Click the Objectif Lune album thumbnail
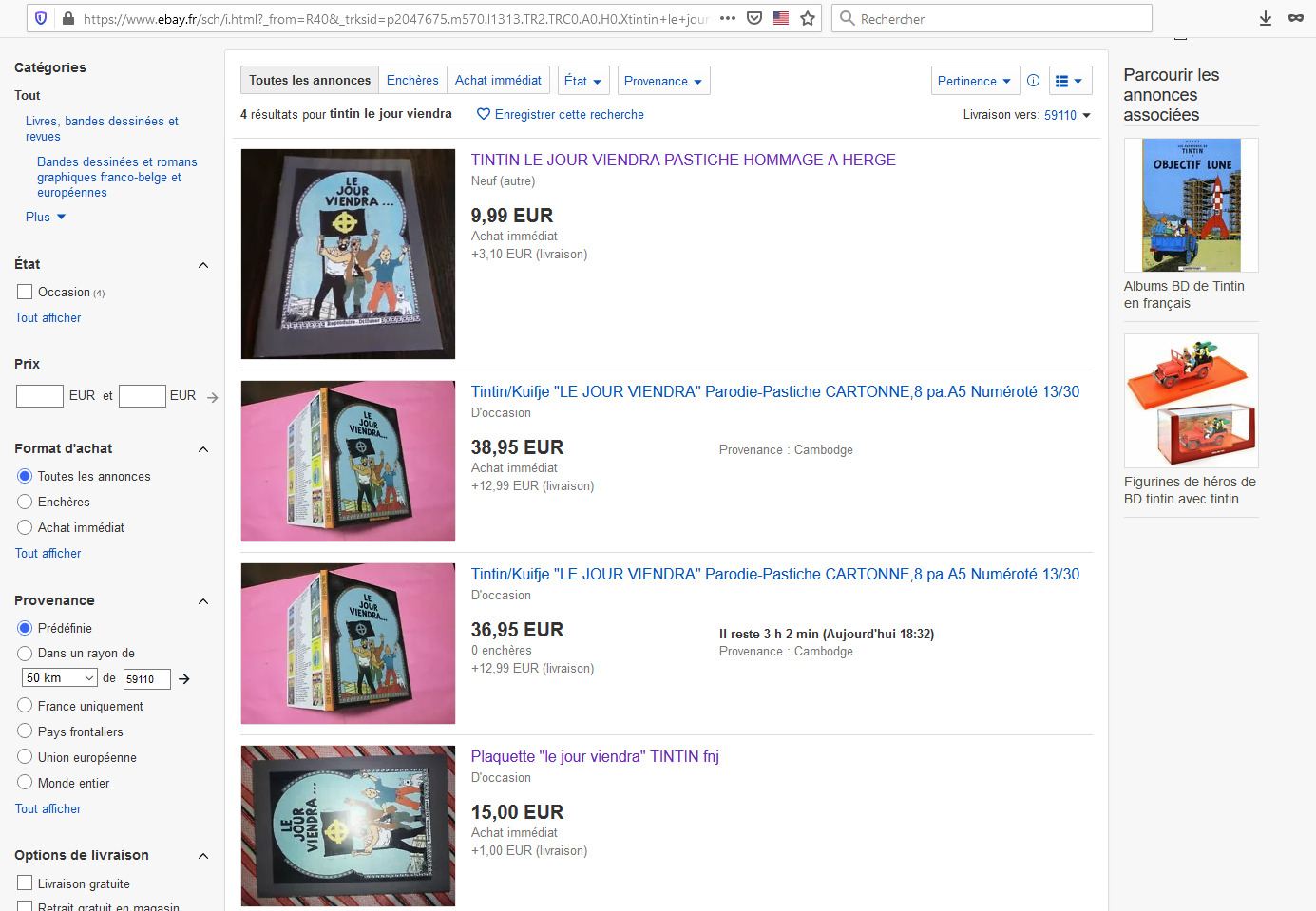The image size is (1316, 911). coord(1192,205)
